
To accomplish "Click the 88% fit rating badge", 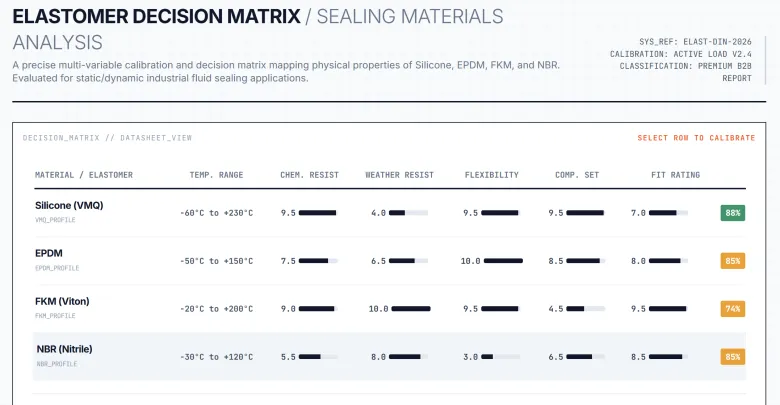I will [733, 213].
